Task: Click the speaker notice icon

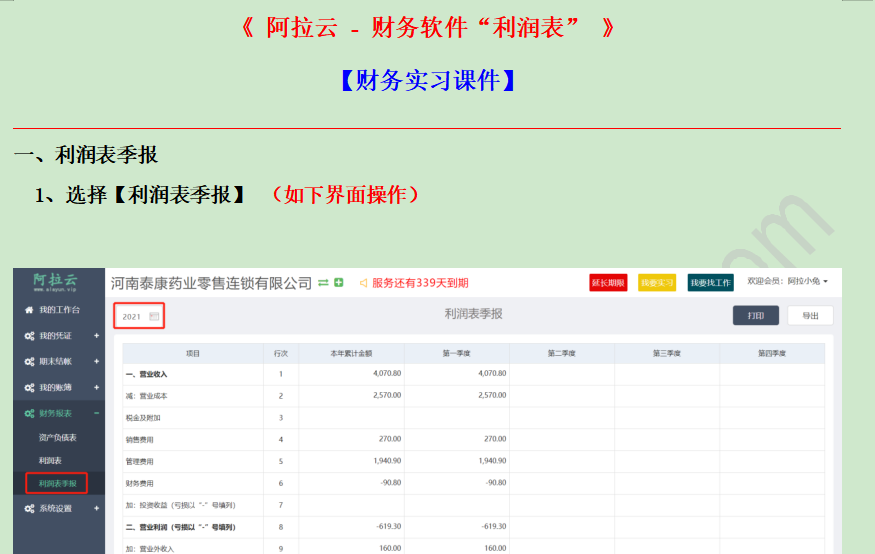Action: point(363,283)
